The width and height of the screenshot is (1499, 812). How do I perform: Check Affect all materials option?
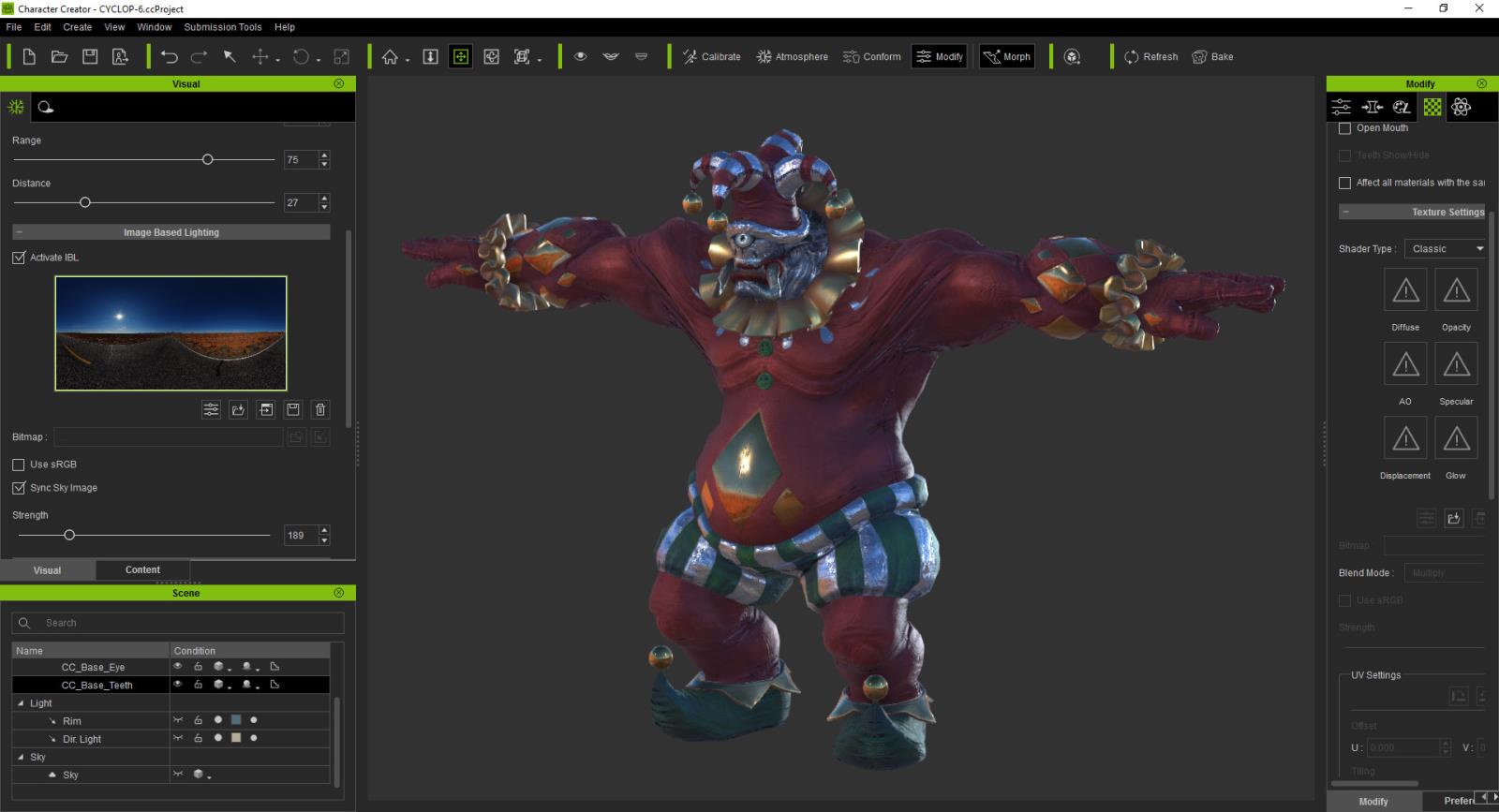[1345, 183]
